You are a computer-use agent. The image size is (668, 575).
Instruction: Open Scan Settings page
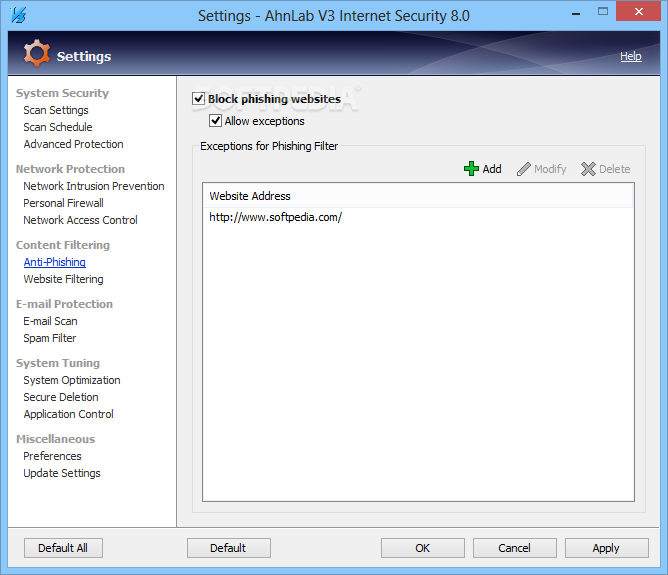(56, 110)
